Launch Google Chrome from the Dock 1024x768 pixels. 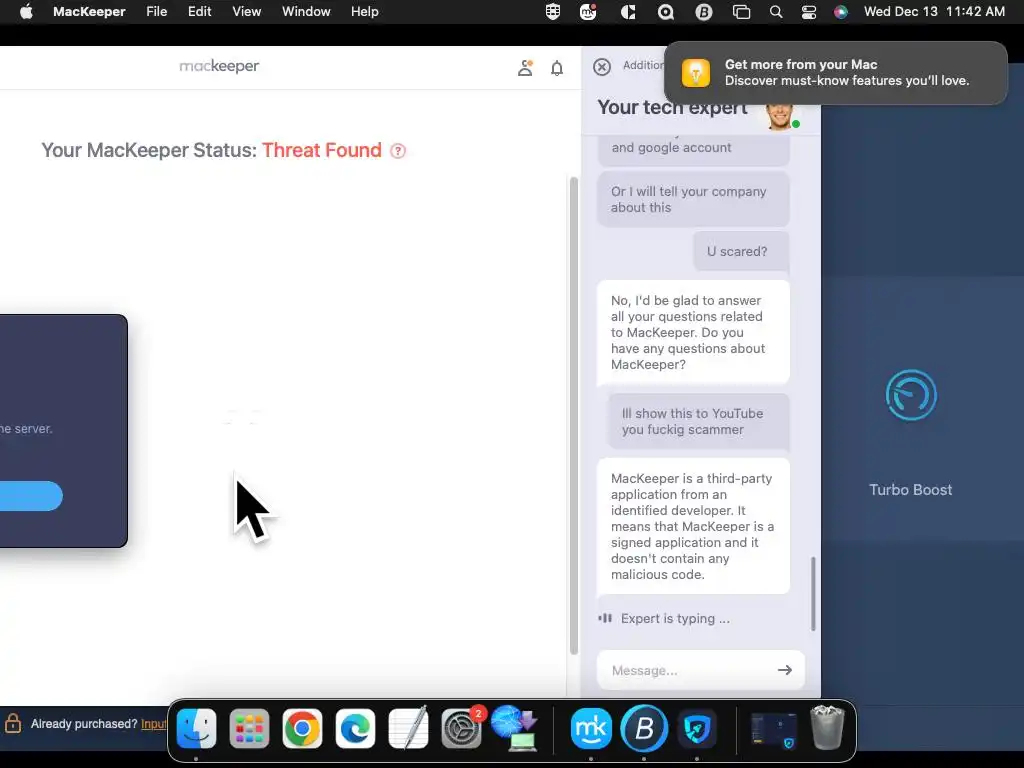[302, 728]
